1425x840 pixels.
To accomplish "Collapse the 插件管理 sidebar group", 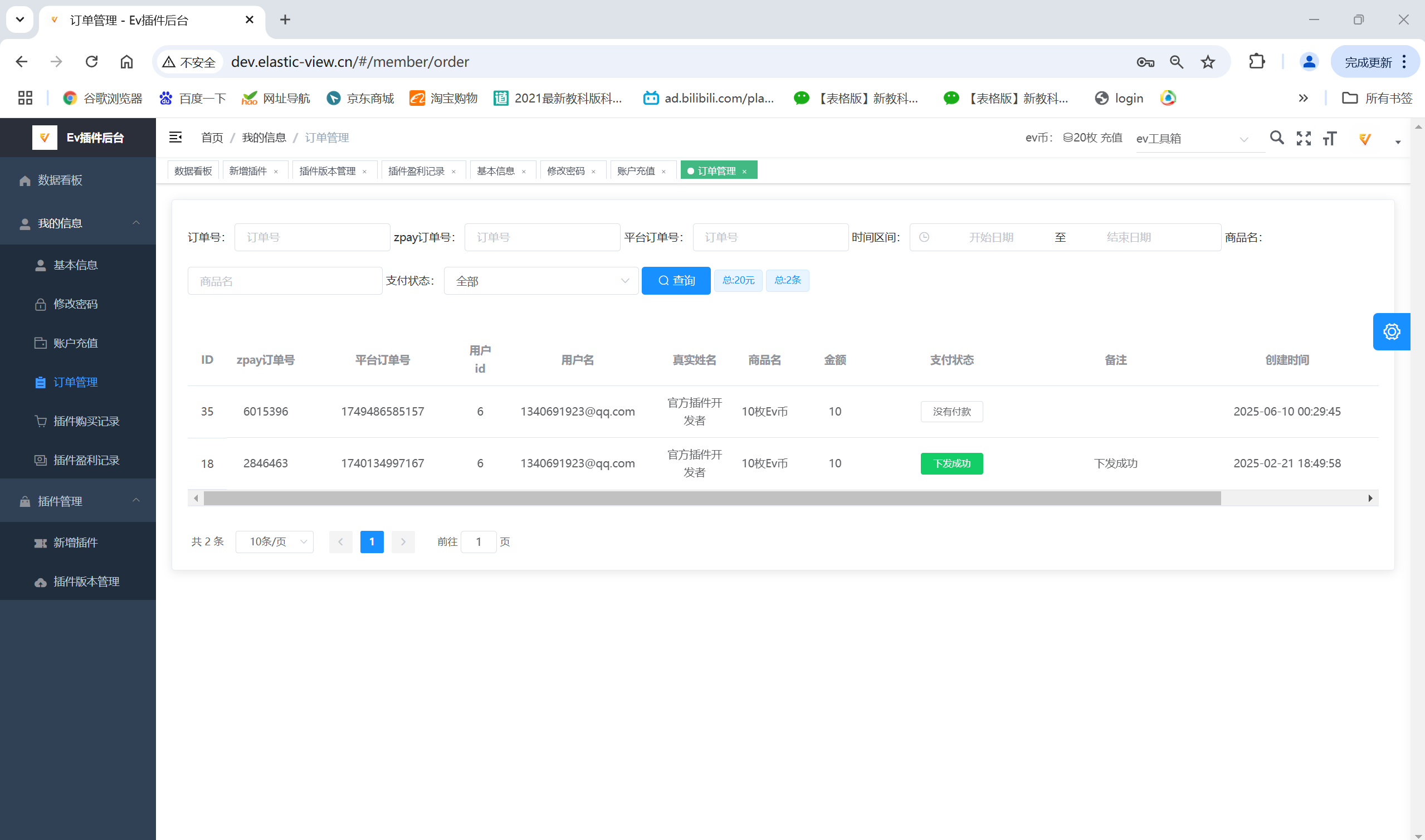I will point(78,501).
